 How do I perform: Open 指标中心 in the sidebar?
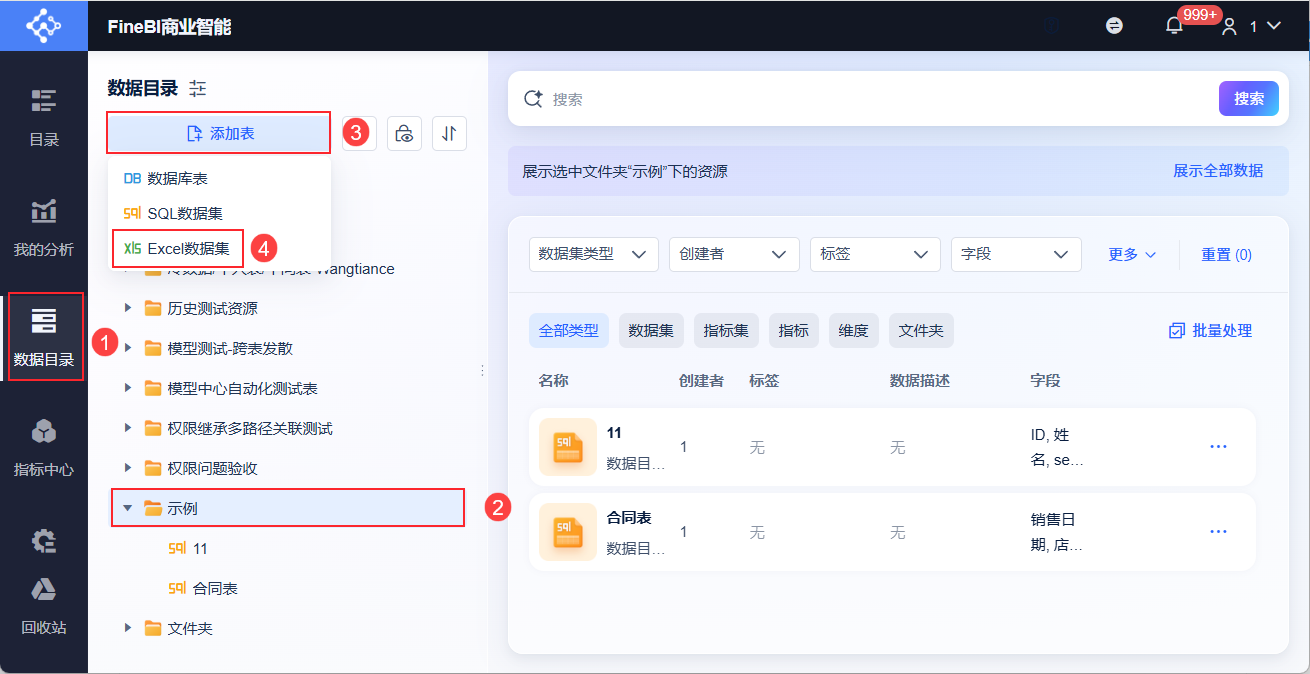(x=43, y=447)
